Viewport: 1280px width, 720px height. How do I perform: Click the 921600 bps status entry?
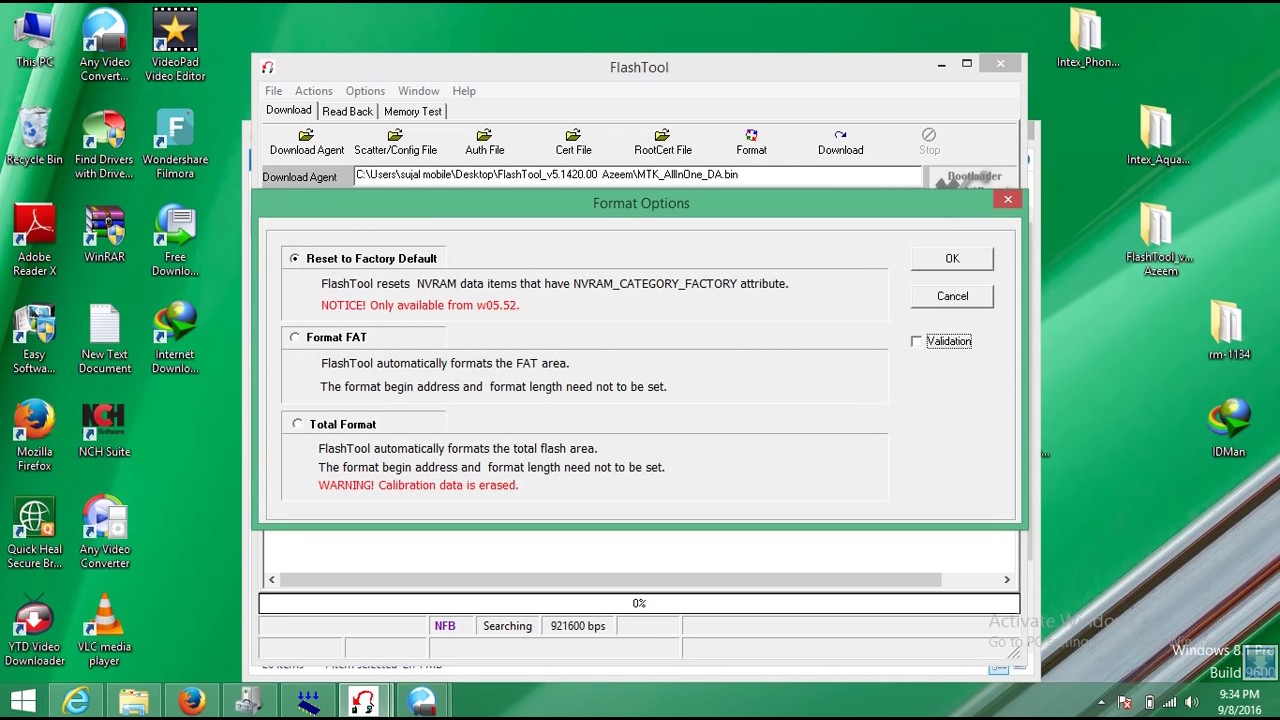(578, 626)
